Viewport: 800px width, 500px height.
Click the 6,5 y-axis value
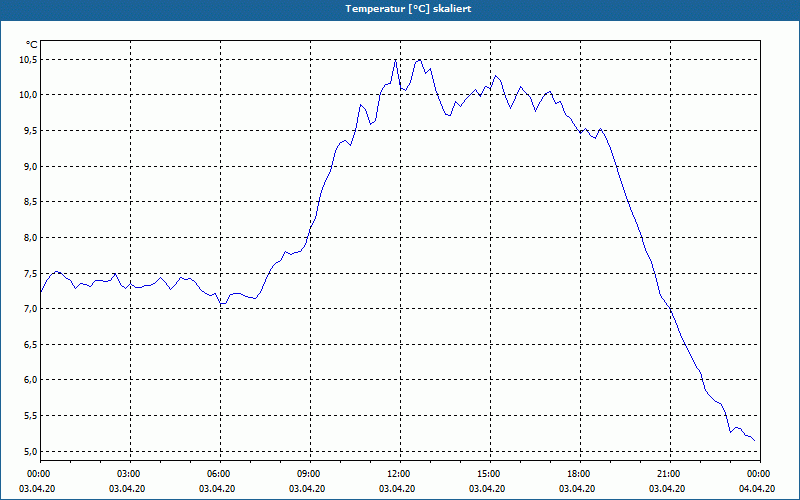30,345
